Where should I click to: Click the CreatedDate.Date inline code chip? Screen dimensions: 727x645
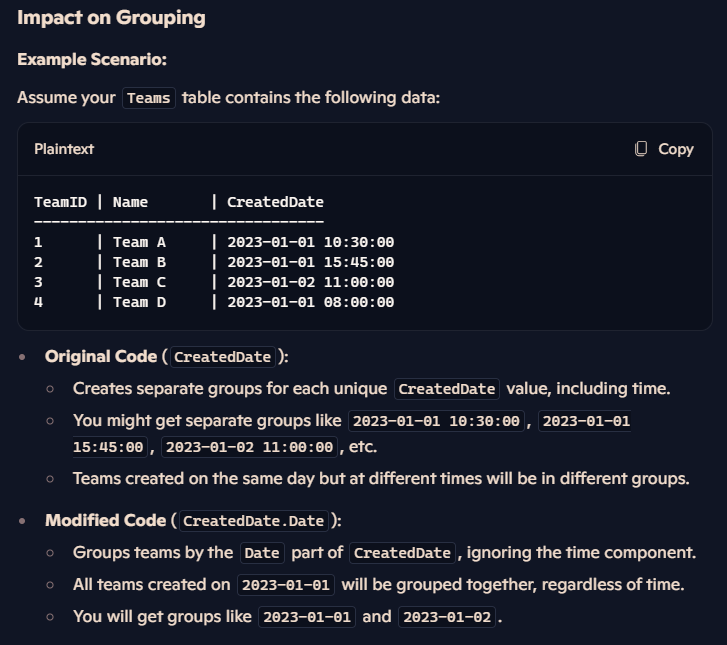(x=254, y=521)
